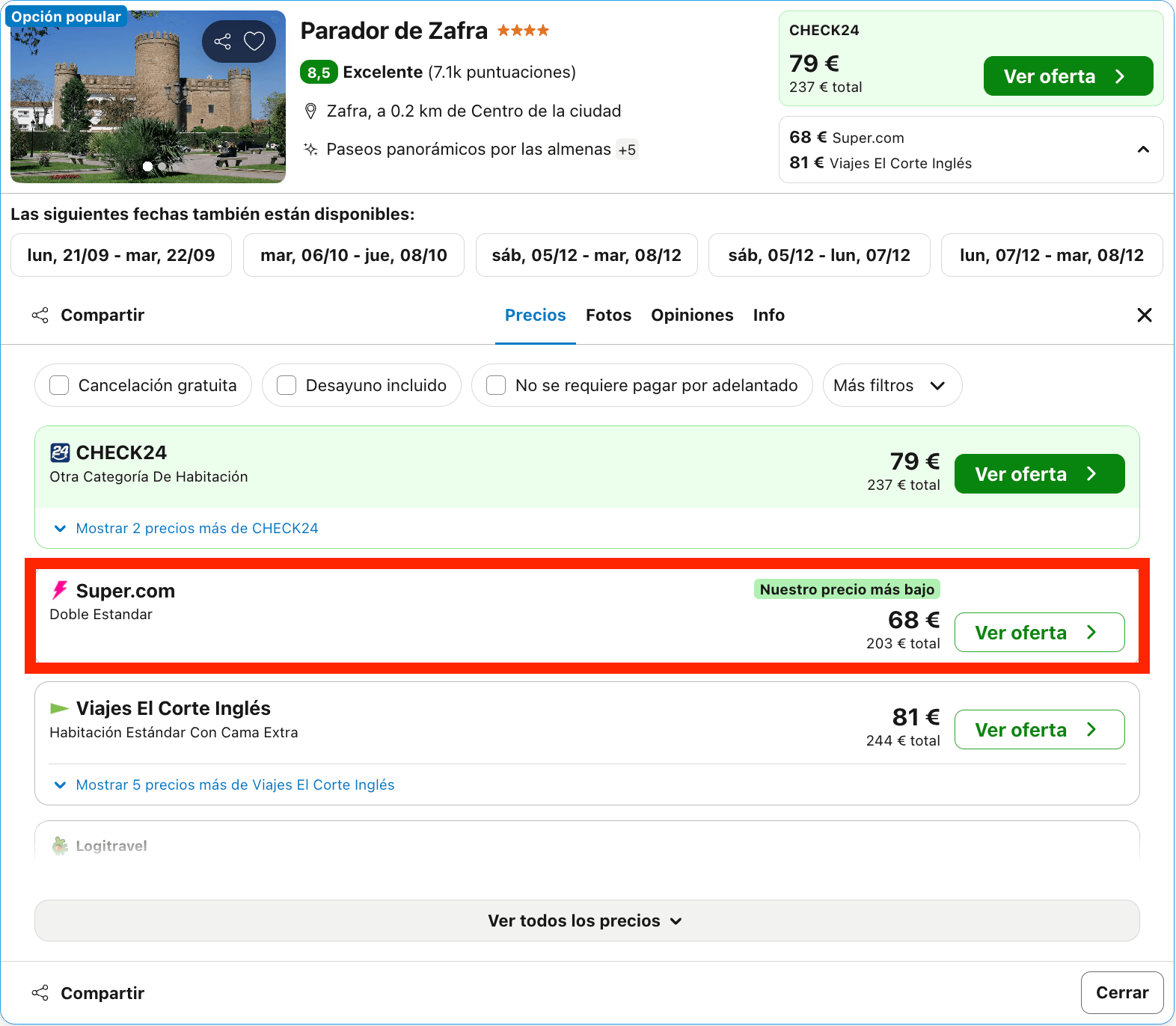Click Otra Categoría De Habitación label
Viewport: 1176px width, 1026px height.
149,477
